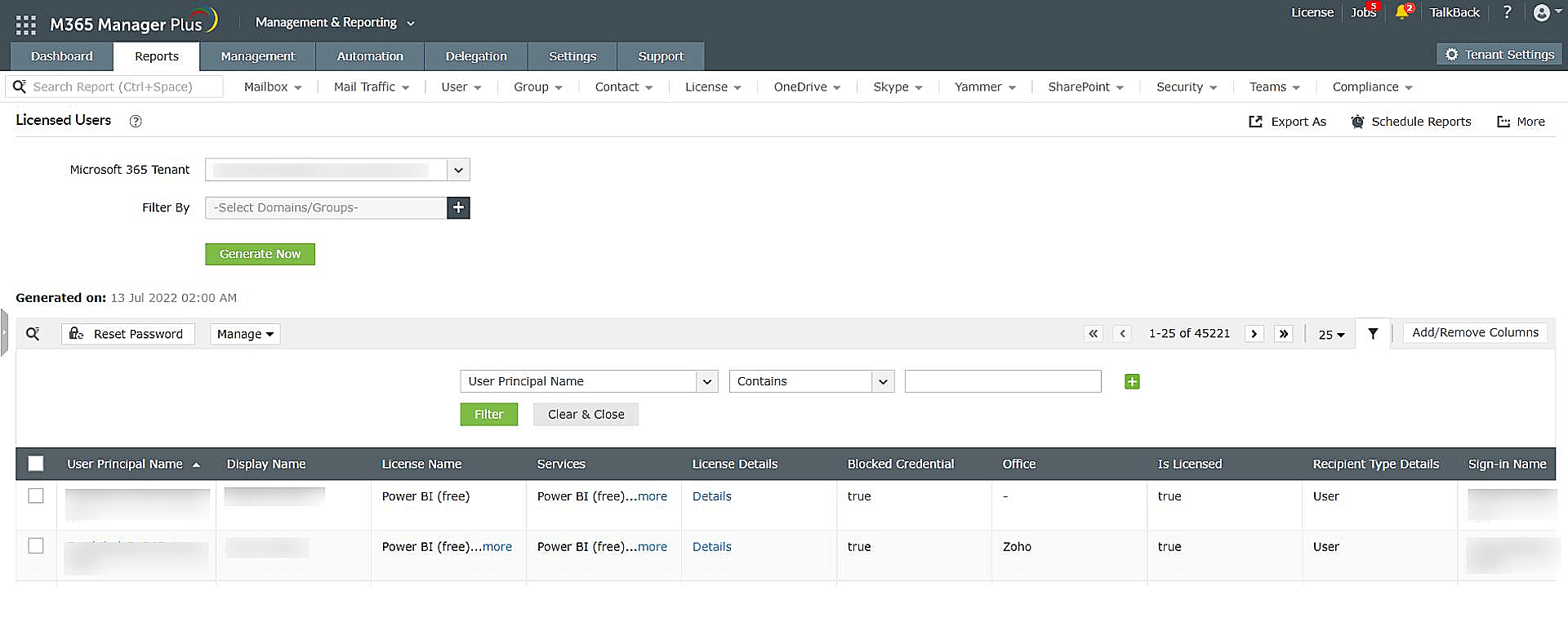The width and height of the screenshot is (1568, 618).
Task: Add domains/groups with the plus icon
Action: (x=459, y=207)
